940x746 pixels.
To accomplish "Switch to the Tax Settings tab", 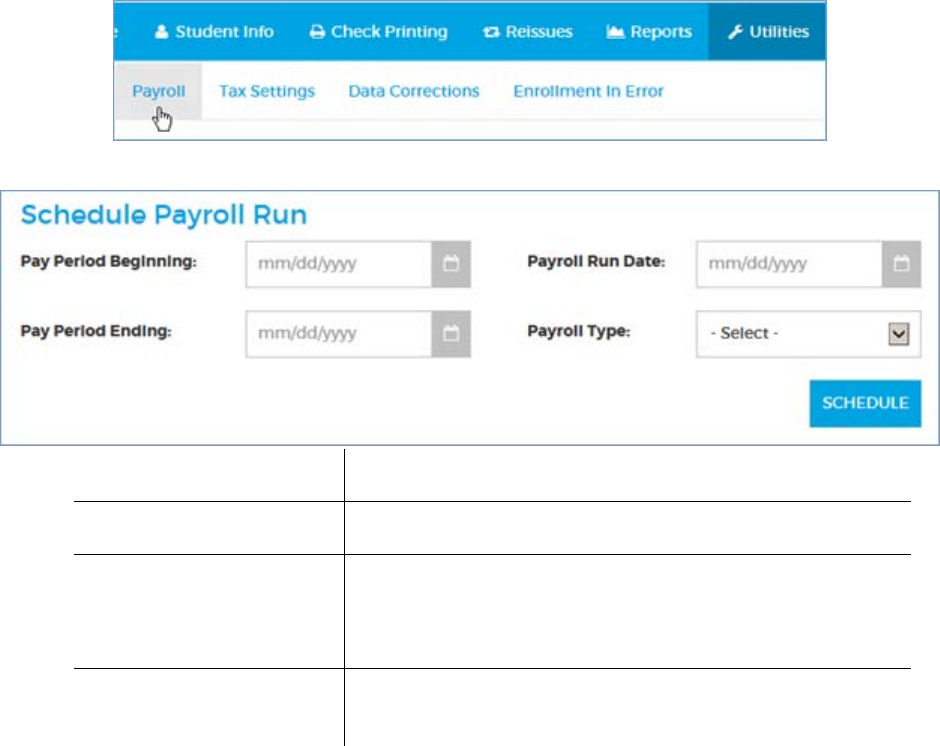I will tap(267, 91).
